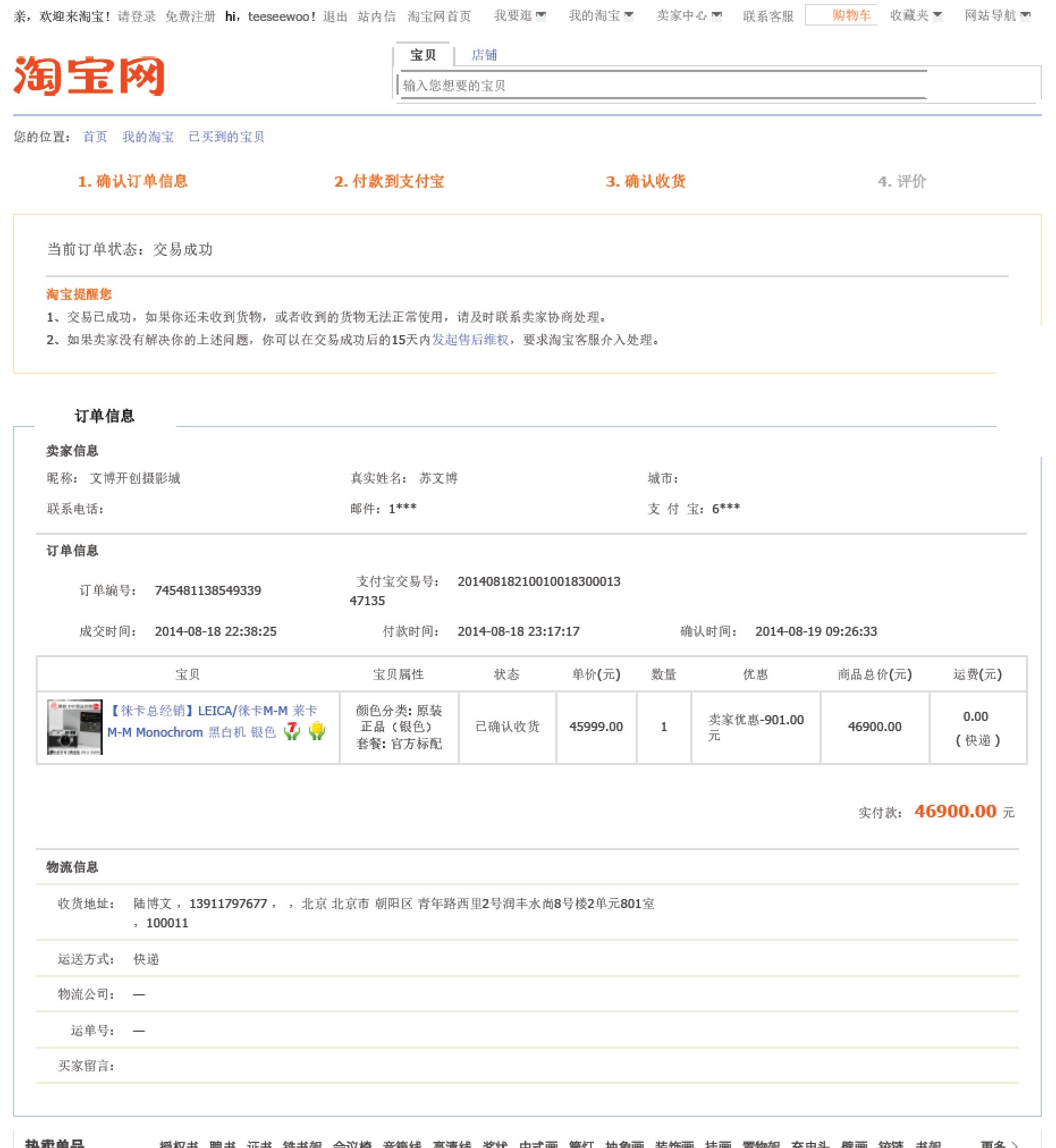The image size is (1056, 1148).
Task: Click confirm time 2014-08-19 09:26:33
Action: pos(816,631)
